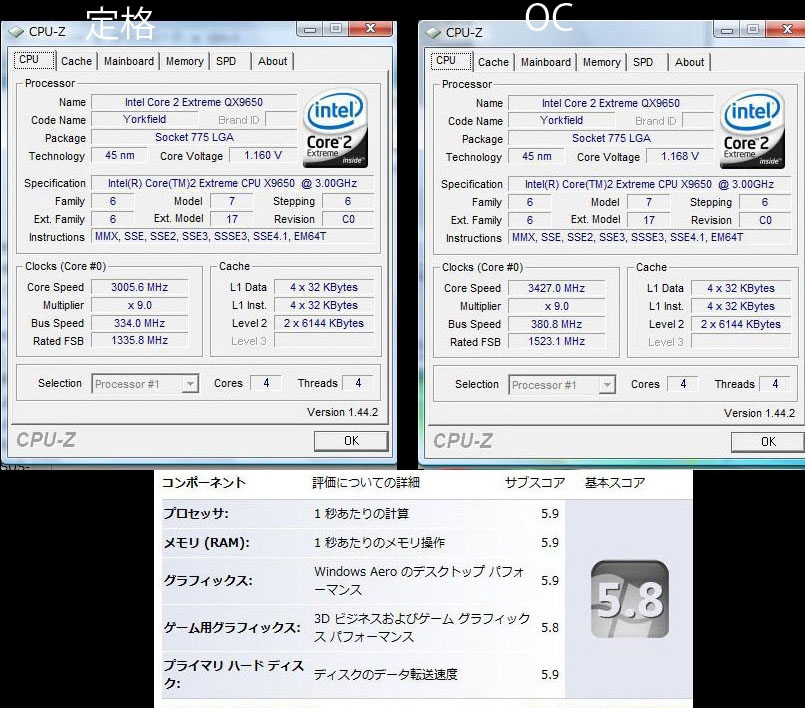Click the x 9.0 Multiplier value in left window

140,305
